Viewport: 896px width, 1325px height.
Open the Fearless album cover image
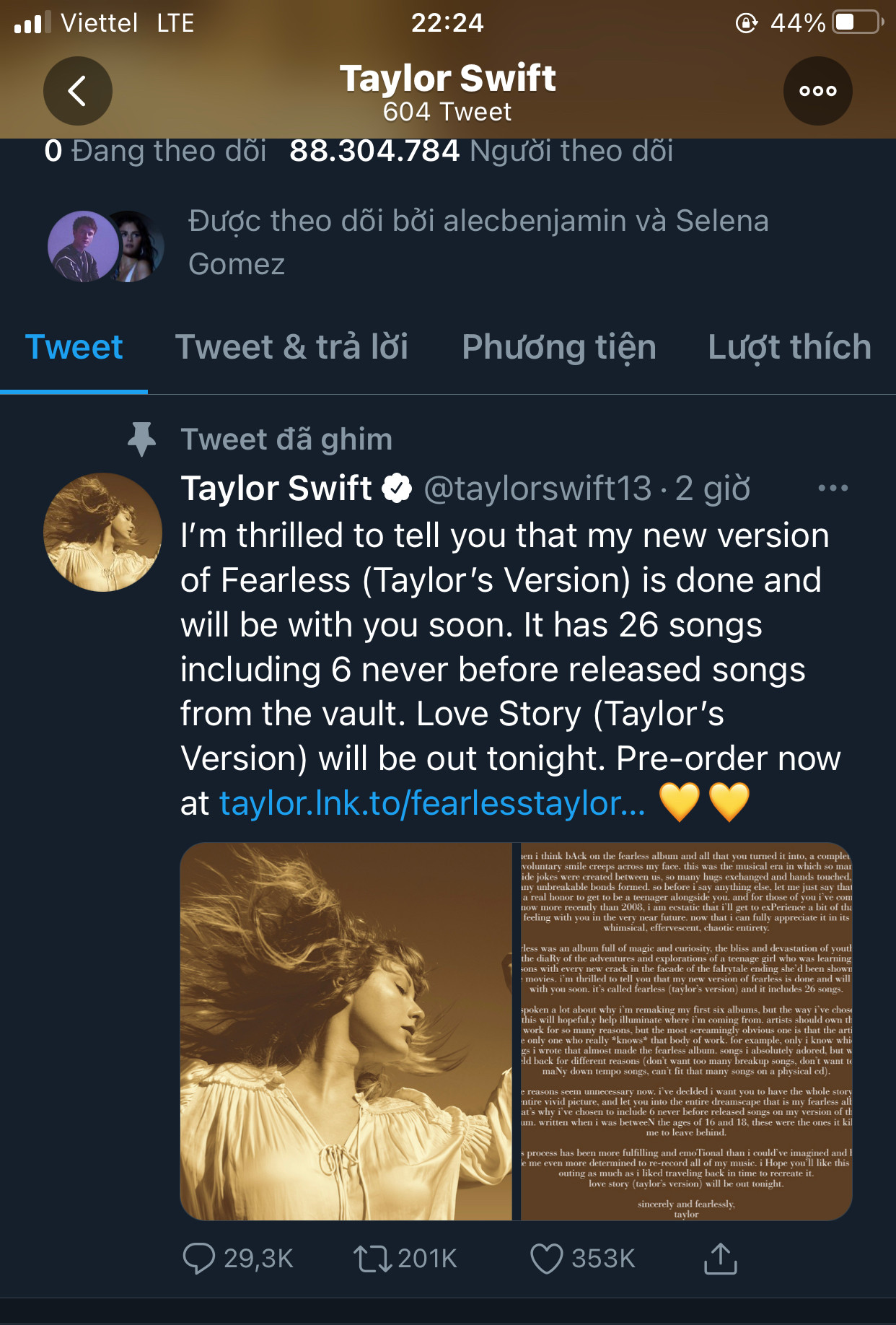348,1032
